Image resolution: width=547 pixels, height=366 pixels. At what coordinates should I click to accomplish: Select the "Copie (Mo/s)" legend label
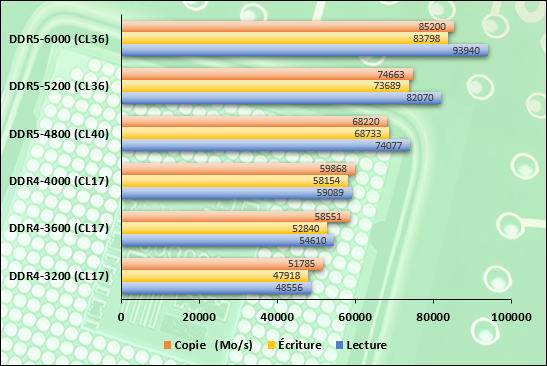pyautogui.click(x=213, y=345)
